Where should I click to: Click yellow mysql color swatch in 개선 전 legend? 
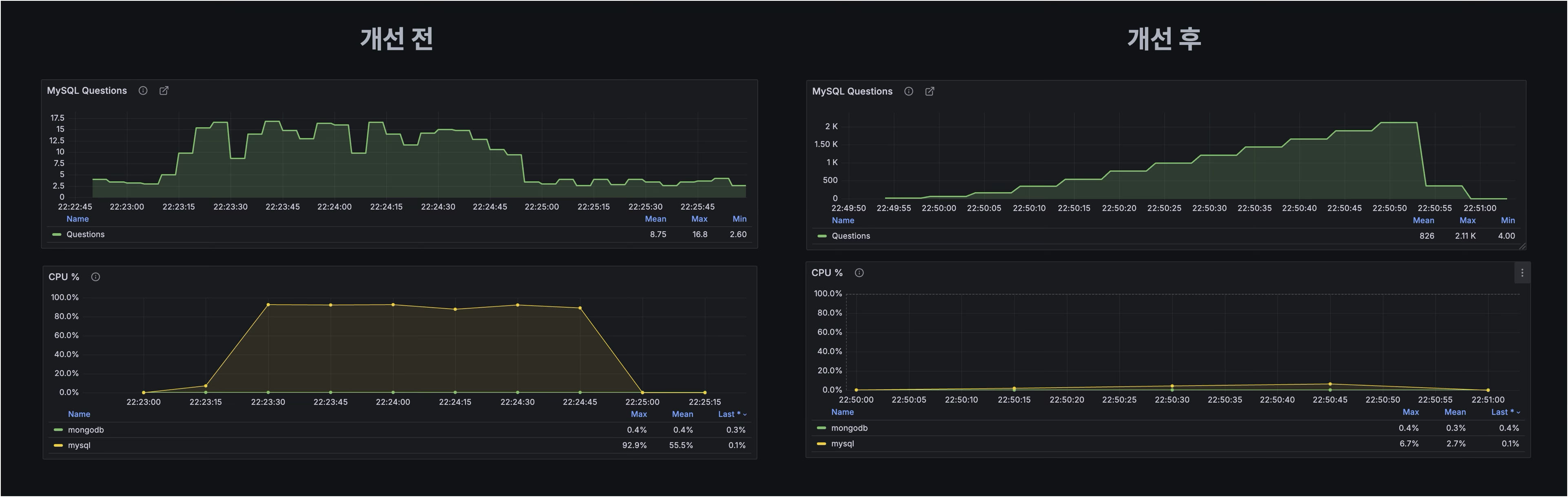58,446
